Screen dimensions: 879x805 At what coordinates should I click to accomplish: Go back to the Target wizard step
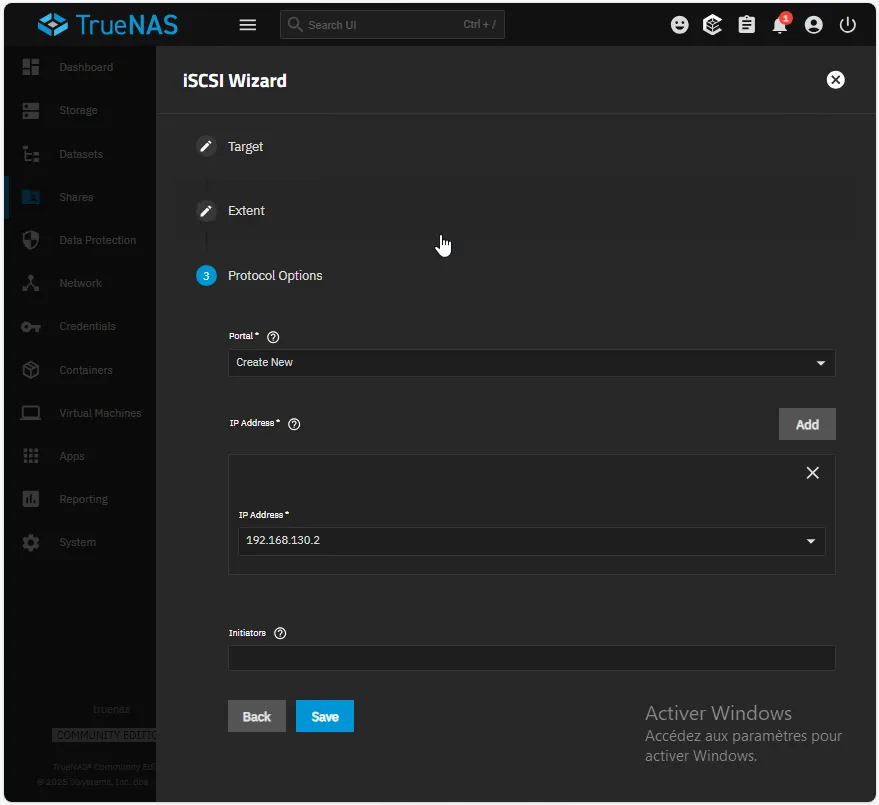click(x=245, y=147)
